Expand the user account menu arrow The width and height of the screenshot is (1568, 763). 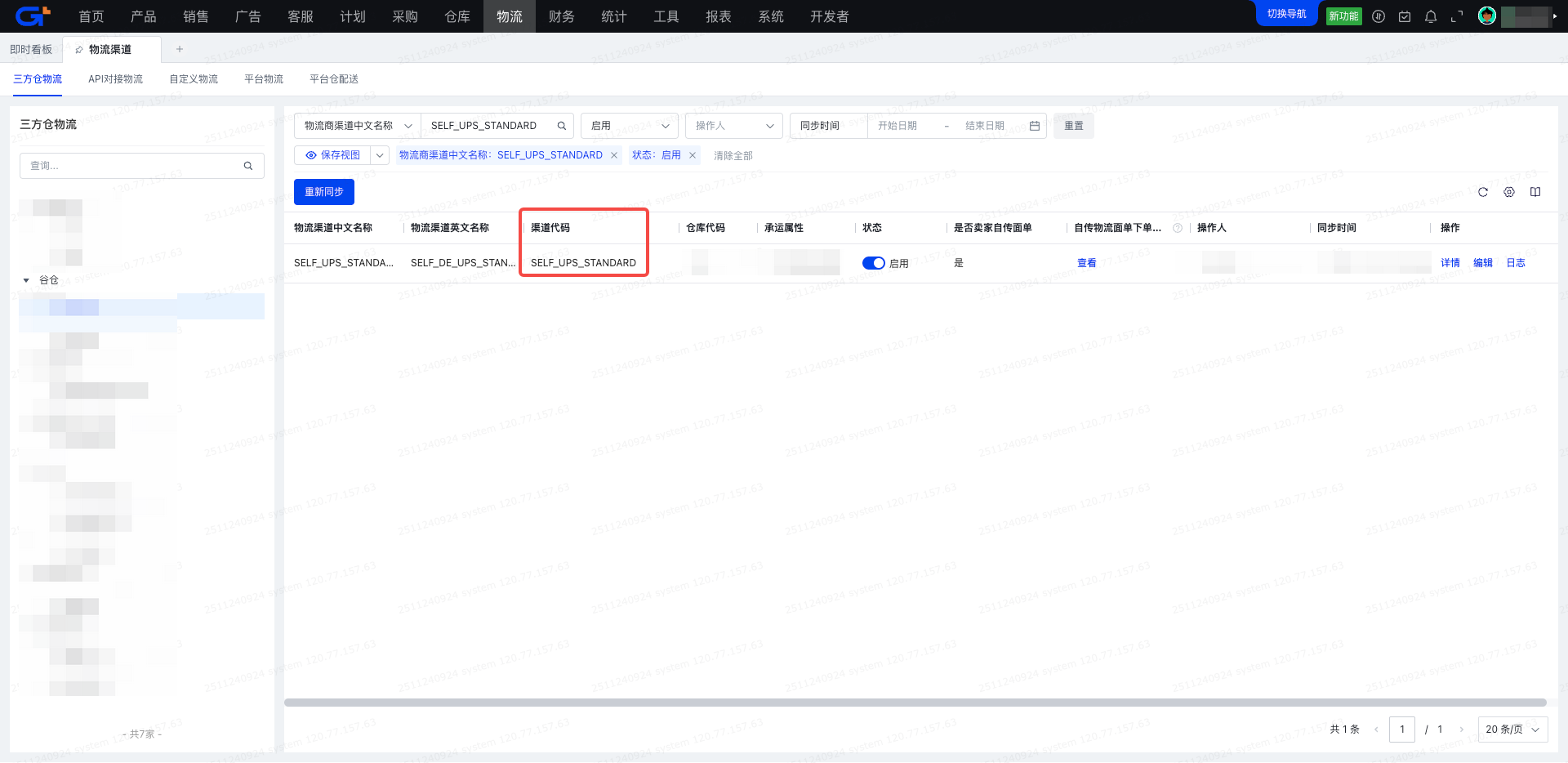[1555, 16]
